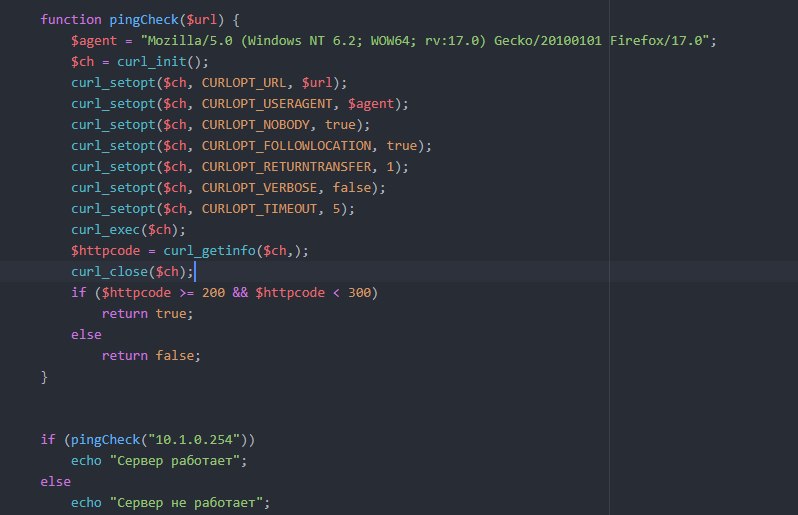Screen dimensions: 798x515
Task: Click the IP string "10.1.0.254"
Action: point(194,440)
